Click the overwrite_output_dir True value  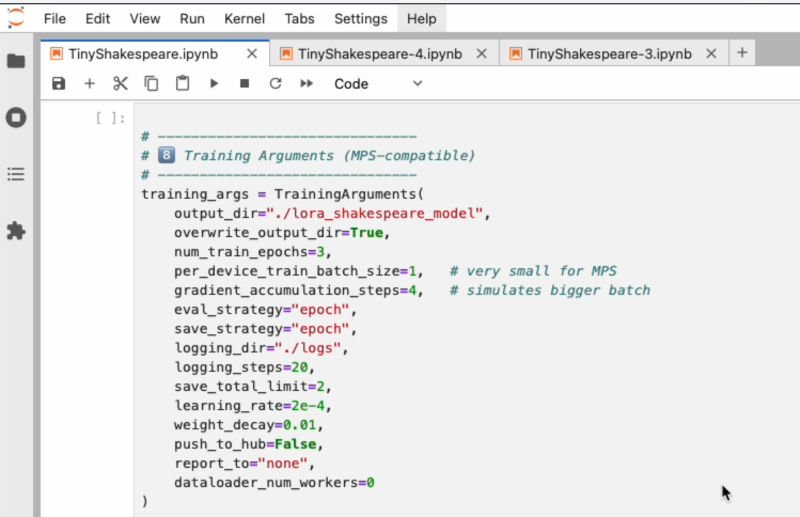coord(366,233)
